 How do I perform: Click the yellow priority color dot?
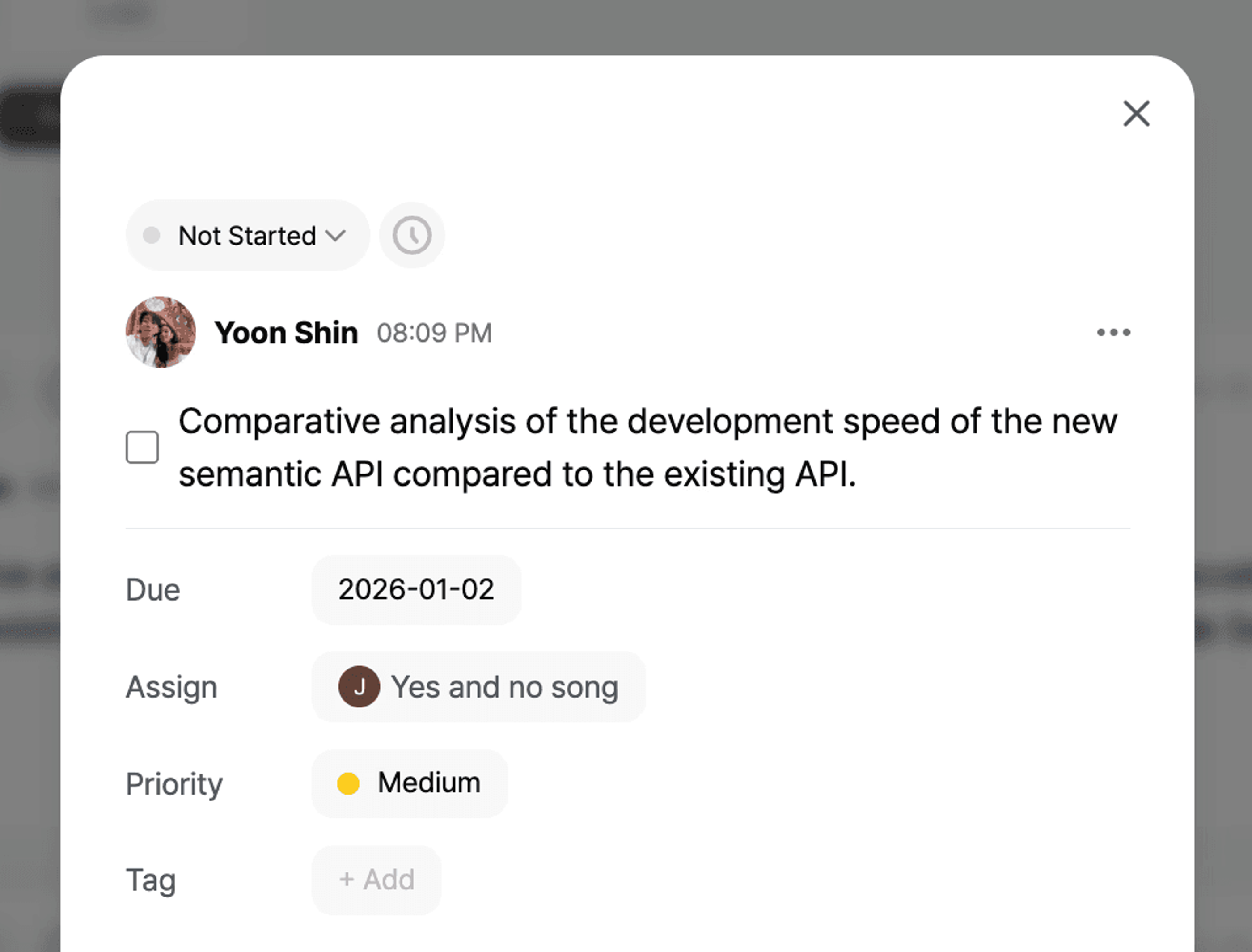click(348, 784)
